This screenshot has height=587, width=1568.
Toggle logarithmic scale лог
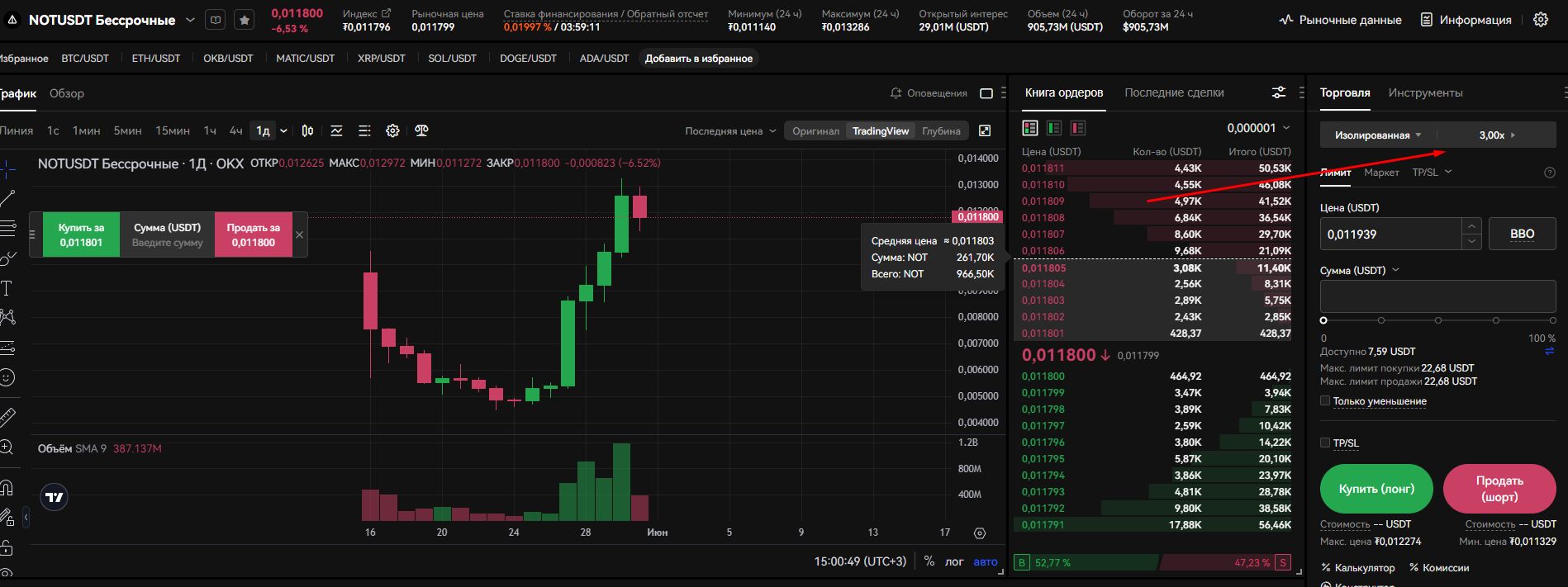click(x=954, y=561)
